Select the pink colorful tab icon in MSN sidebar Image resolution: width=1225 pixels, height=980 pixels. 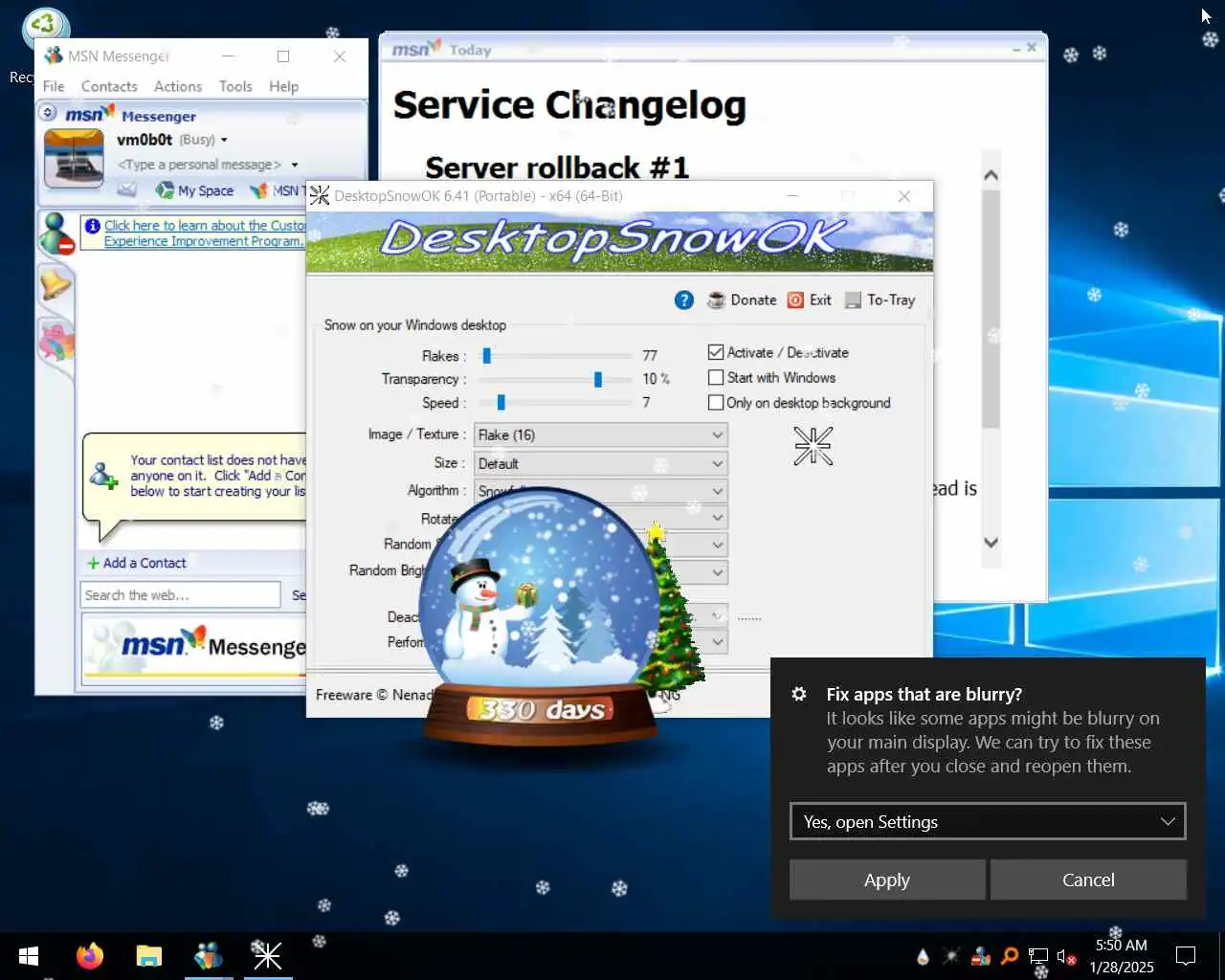click(x=56, y=342)
